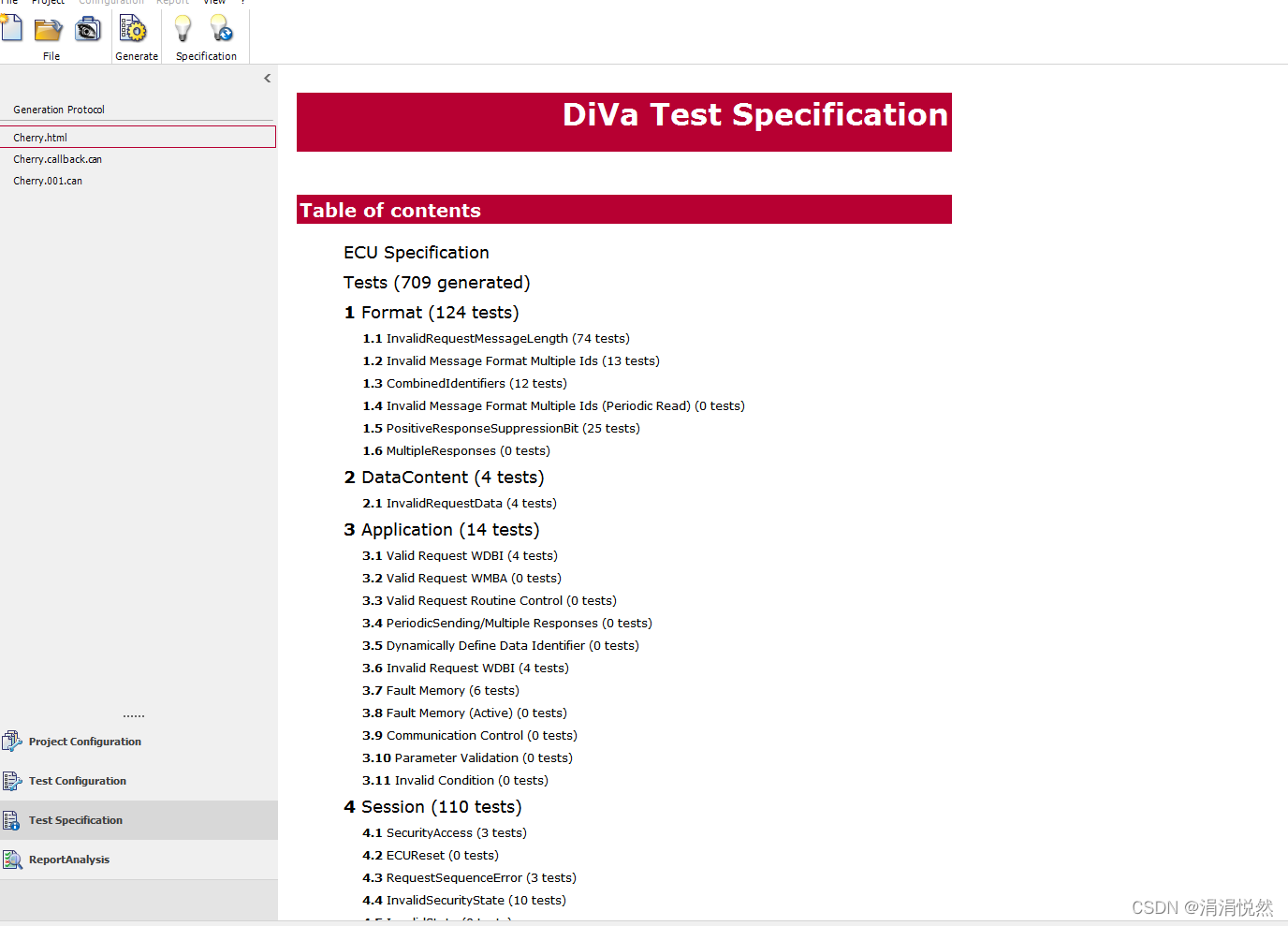Viewport: 1288px width, 926px height.
Task: Open 4.3 RequestSequenceError entry
Action: point(470,878)
